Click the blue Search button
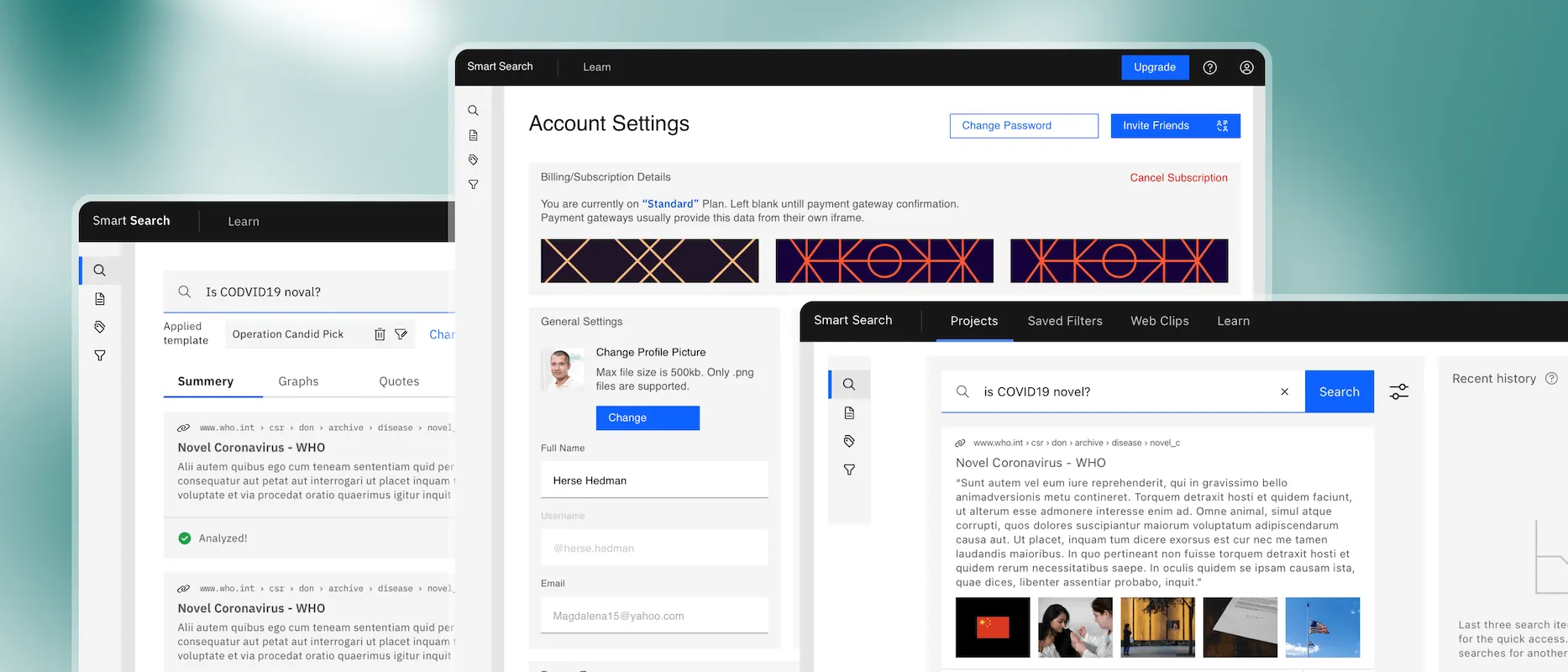The width and height of the screenshot is (1568, 672). click(x=1339, y=391)
